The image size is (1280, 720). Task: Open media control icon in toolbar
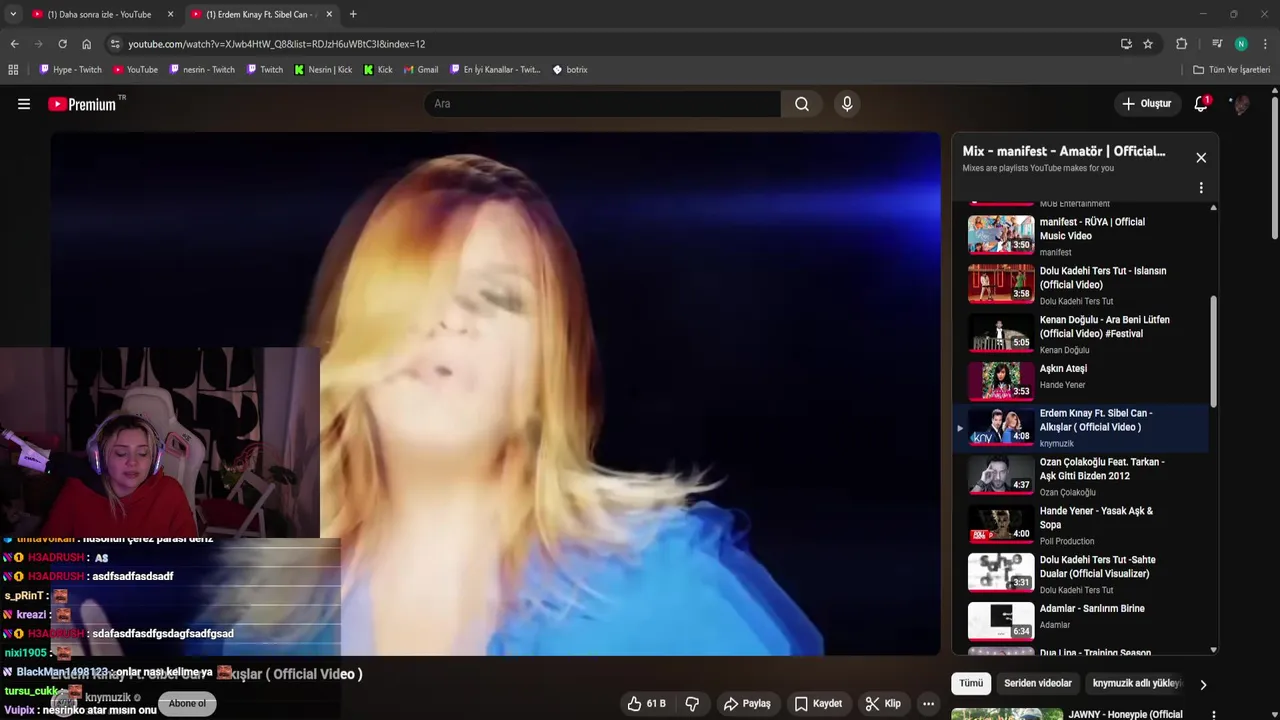[x=1217, y=44]
